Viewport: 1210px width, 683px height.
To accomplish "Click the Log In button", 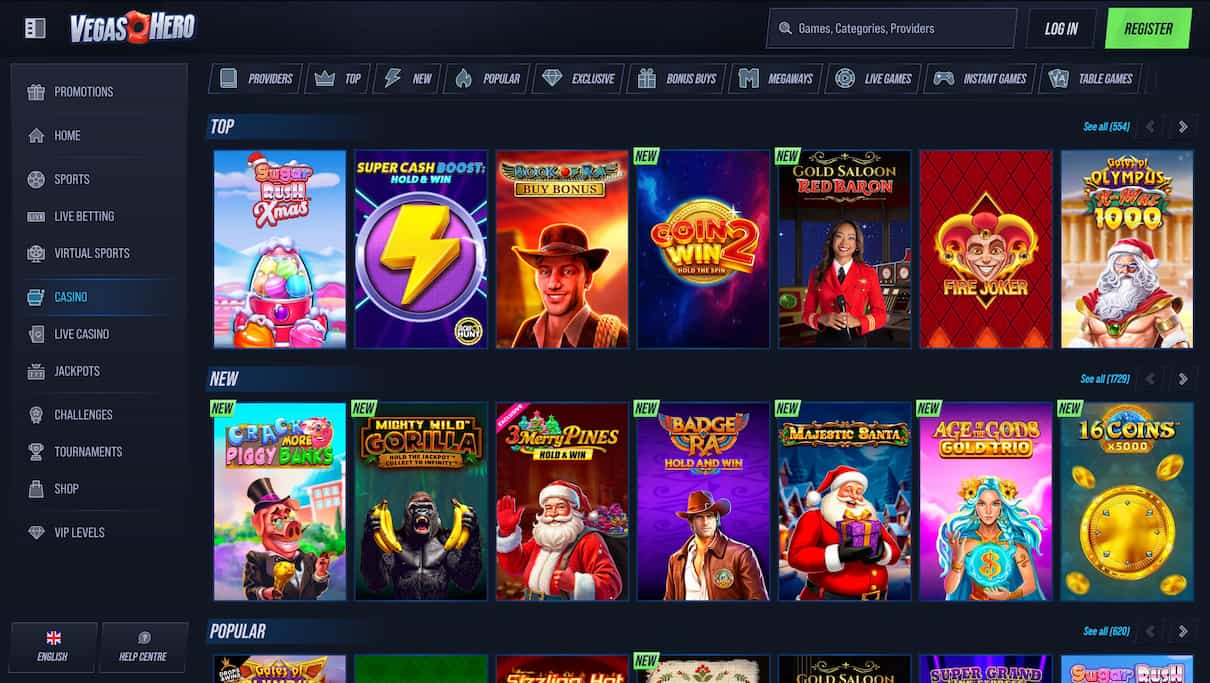I will pyautogui.click(x=1061, y=29).
